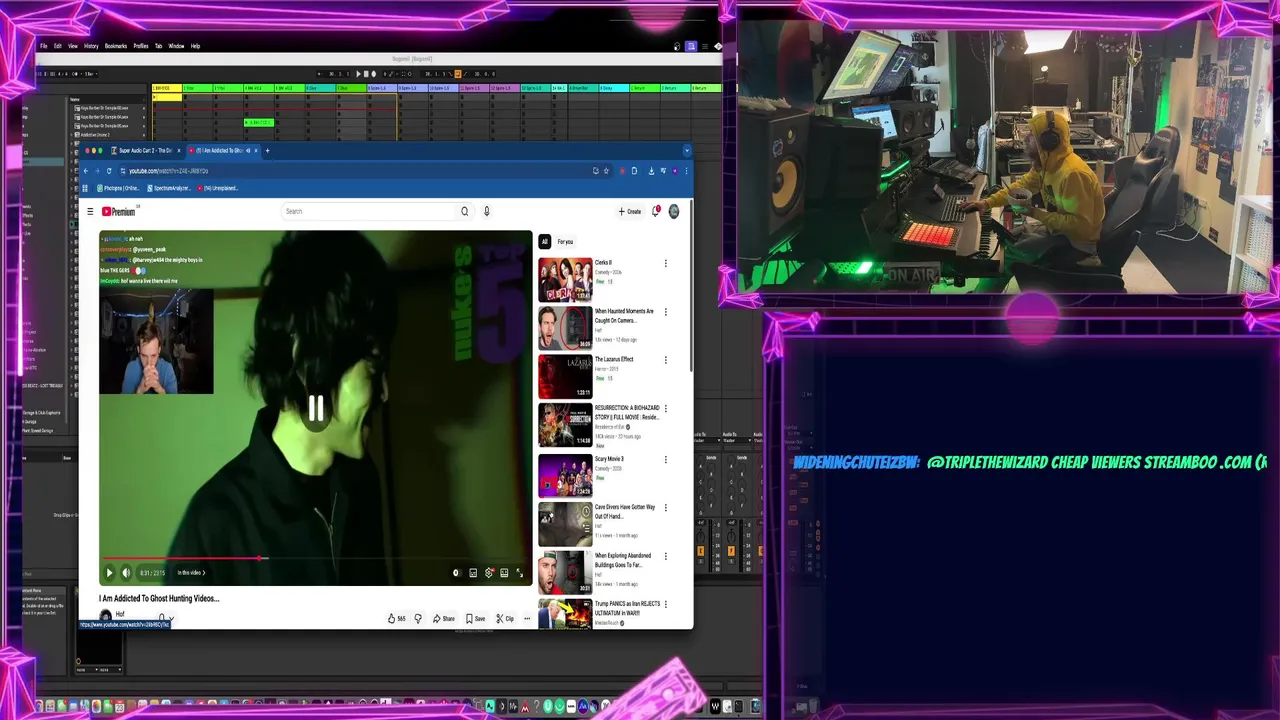Click the YouTube search magnifier button
1280x720 pixels.
464,211
